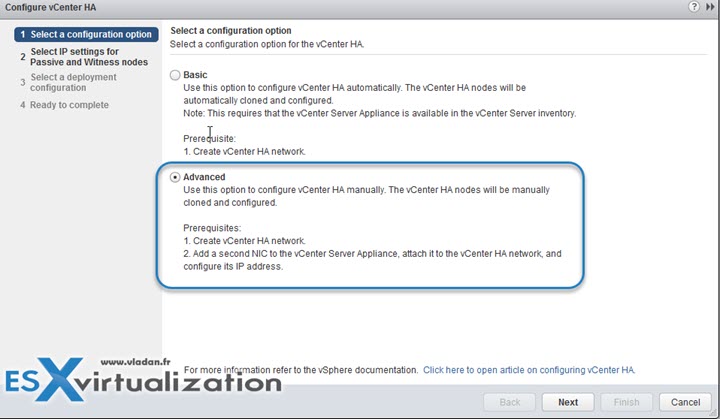
Task: Expand the dialog with double-arrow icon
Action: point(710,7)
